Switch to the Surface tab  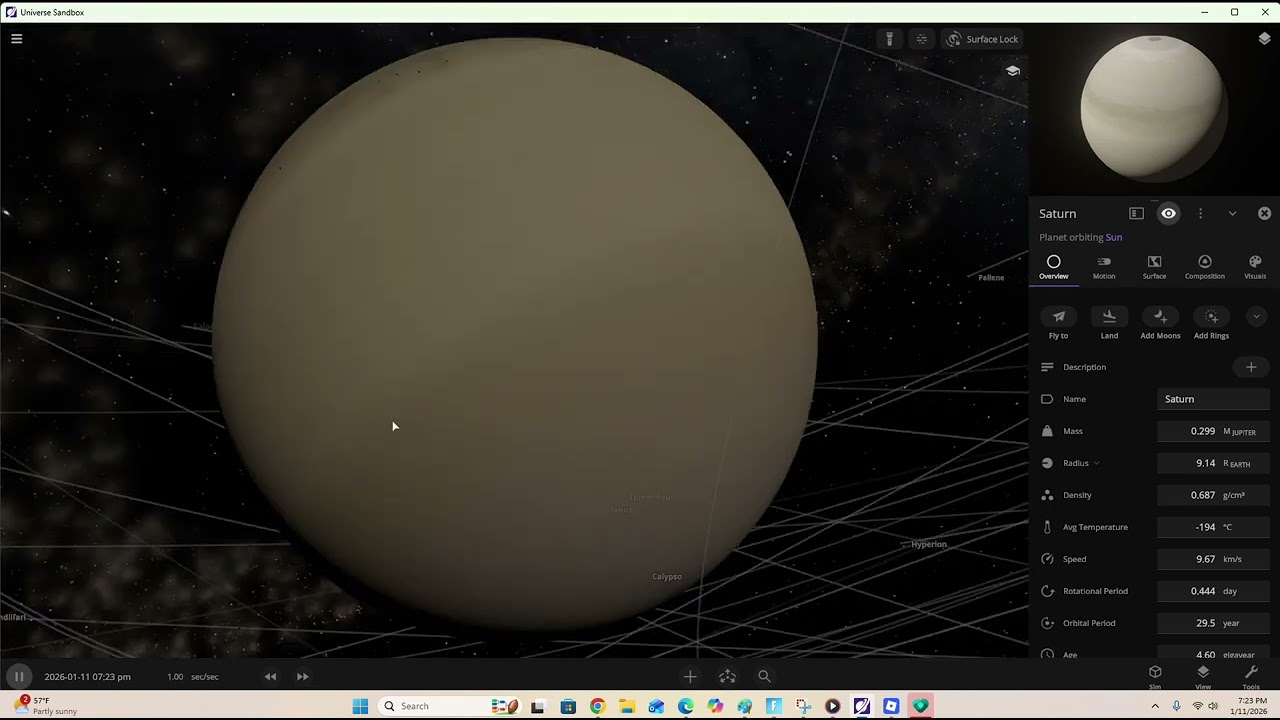coord(1154,267)
